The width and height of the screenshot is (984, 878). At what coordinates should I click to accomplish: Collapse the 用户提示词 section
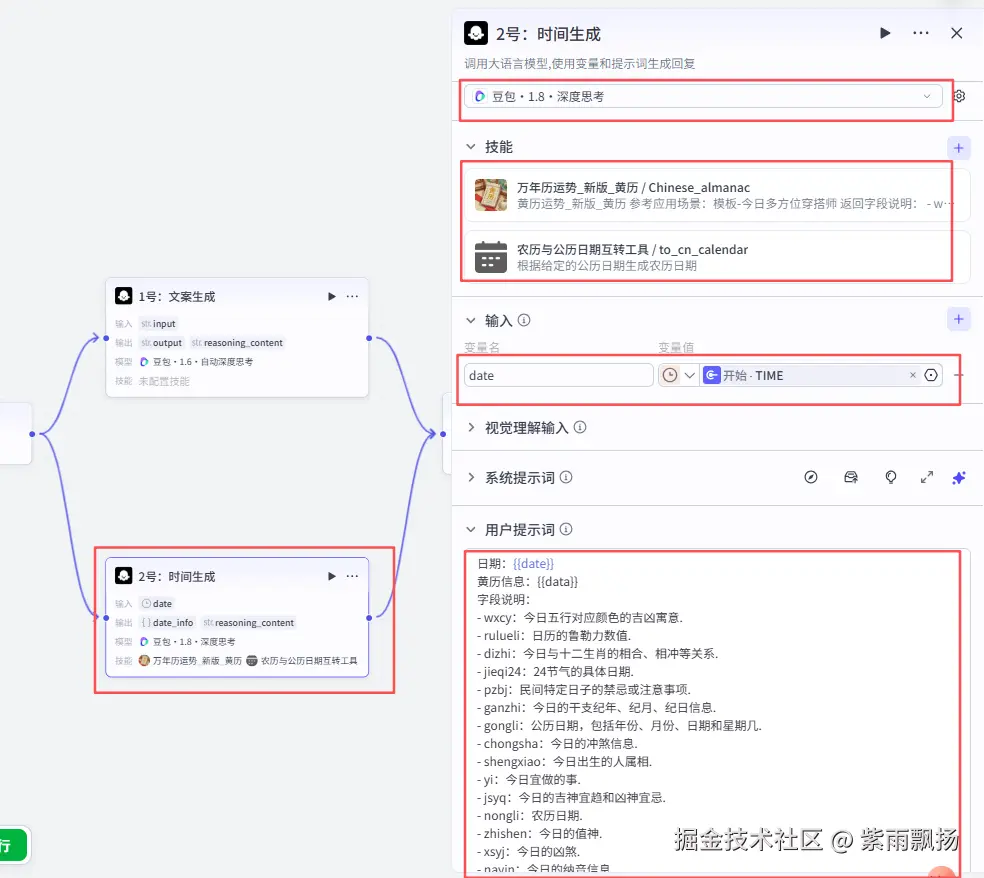pyautogui.click(x=471, y=530)
